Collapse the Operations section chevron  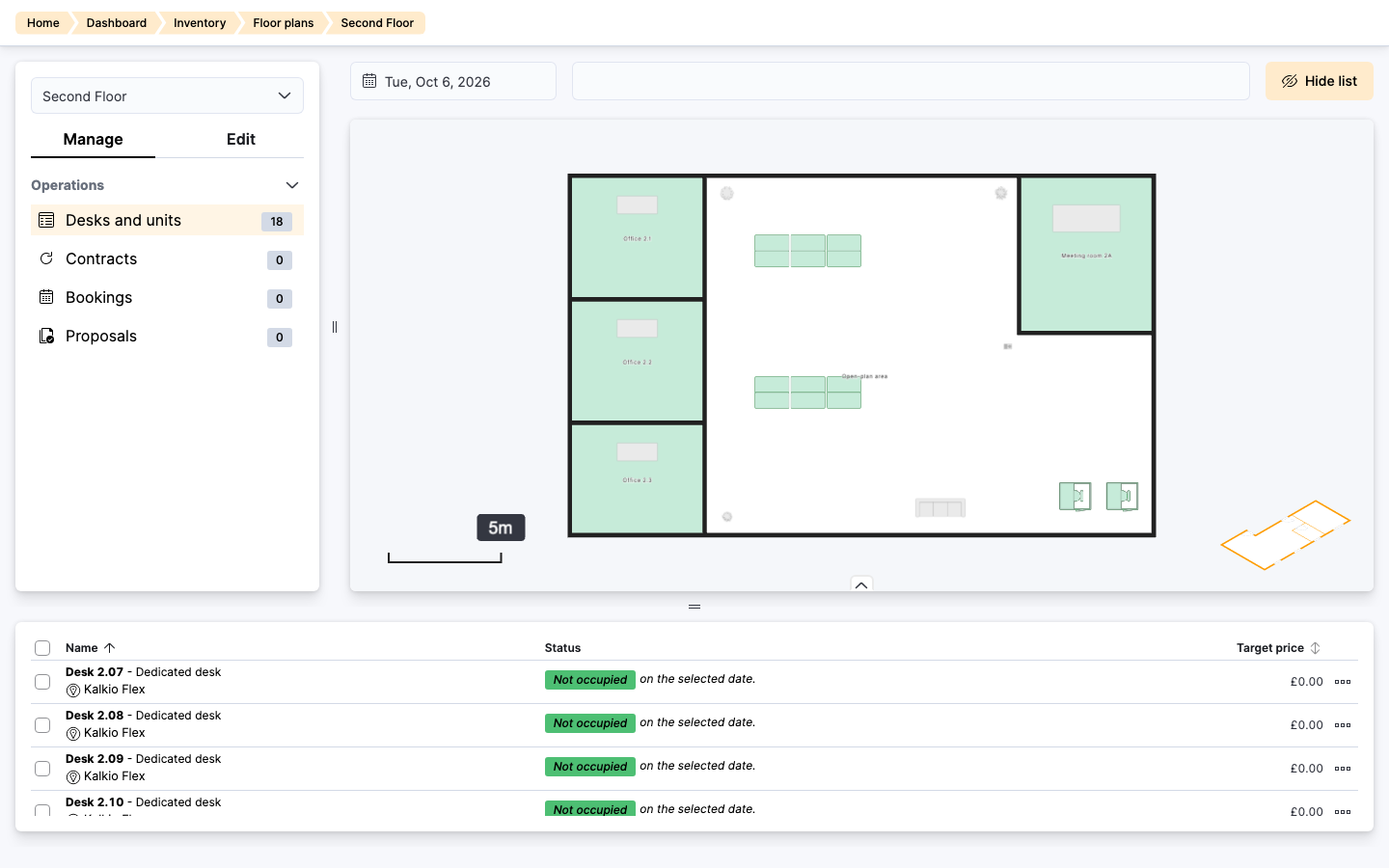[292, 185]
